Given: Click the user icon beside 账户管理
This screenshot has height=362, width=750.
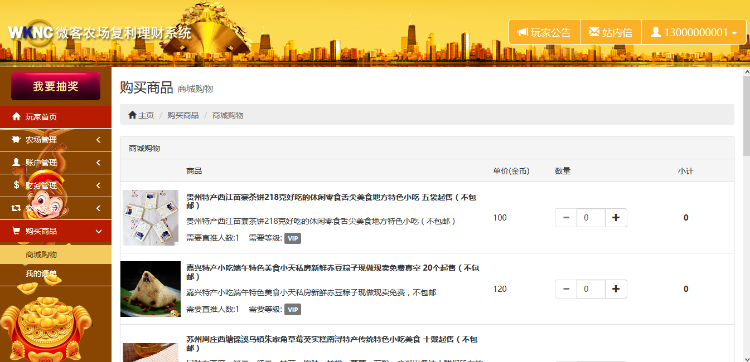Looking at the screenshot, I should coord(16,163).
